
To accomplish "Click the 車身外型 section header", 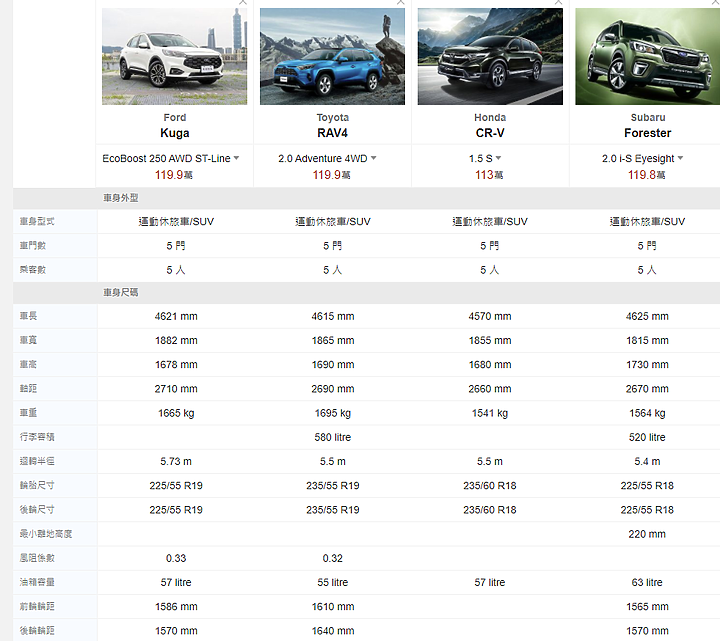I will [x=120, y=198].
